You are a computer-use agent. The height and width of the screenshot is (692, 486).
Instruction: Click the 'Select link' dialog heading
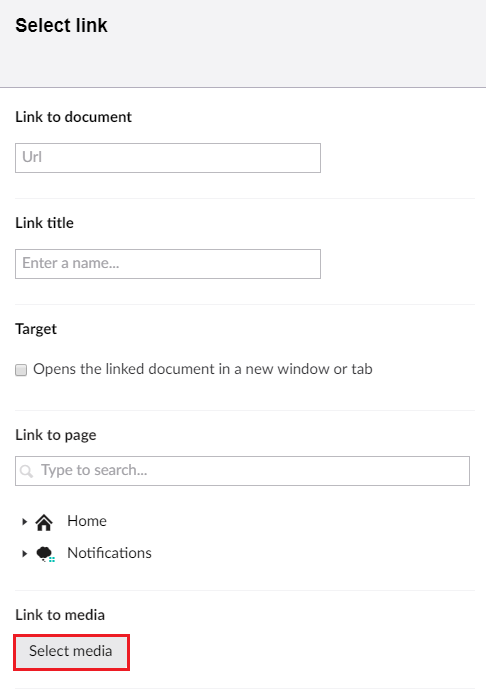click(61, 25)
